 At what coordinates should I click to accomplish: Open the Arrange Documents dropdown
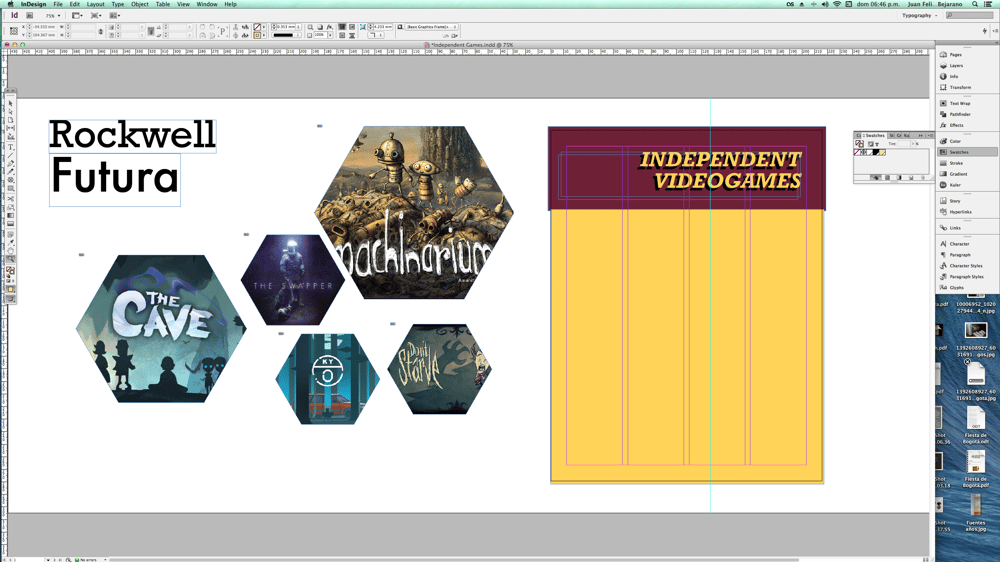tap(115, 15)
